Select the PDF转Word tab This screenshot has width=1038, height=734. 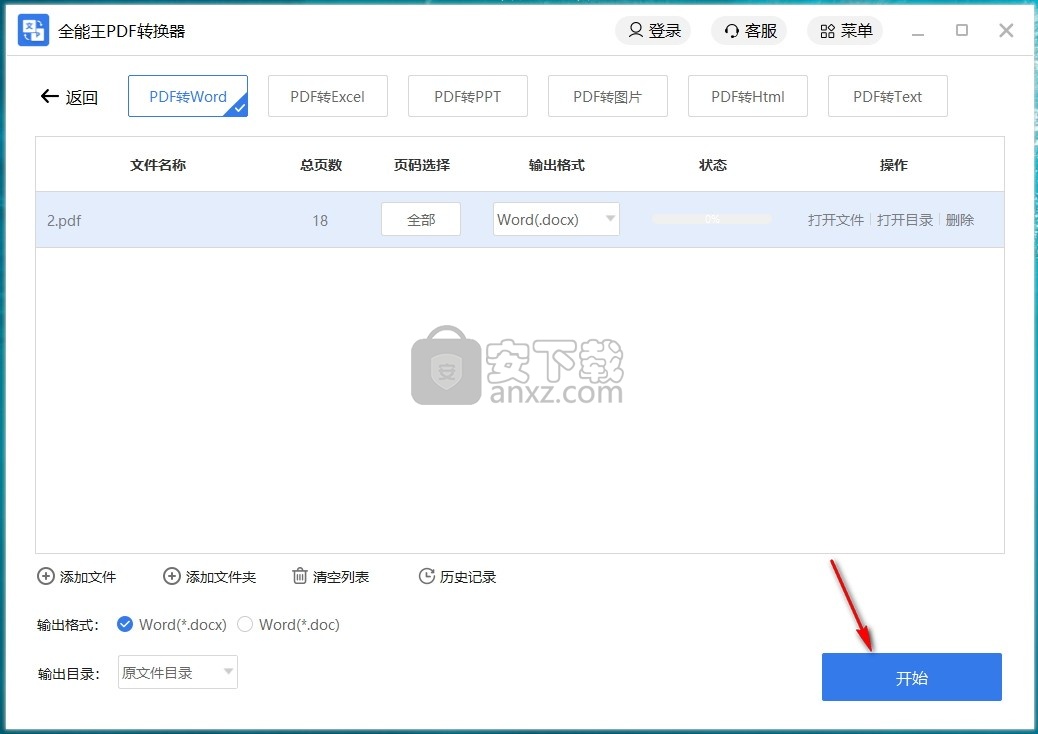tap(188, 97)
